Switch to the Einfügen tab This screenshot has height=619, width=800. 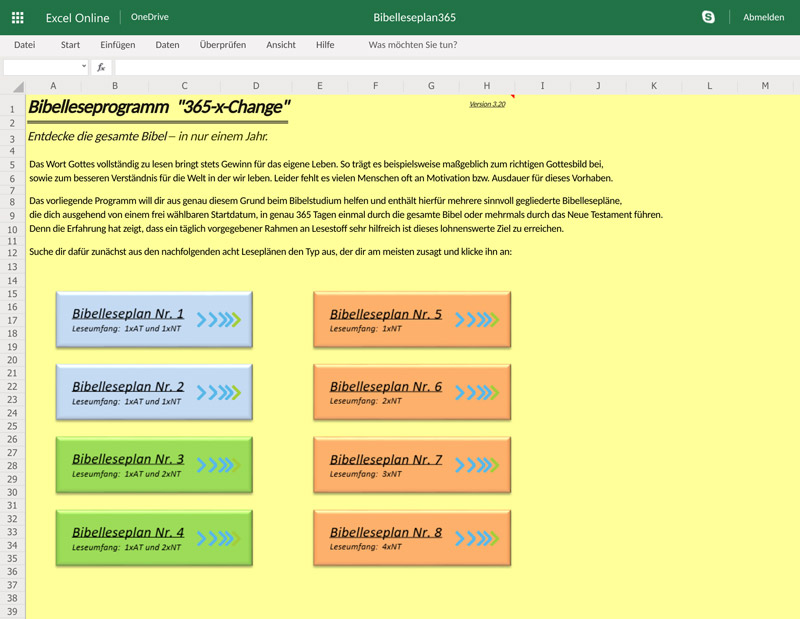(117, 45)
